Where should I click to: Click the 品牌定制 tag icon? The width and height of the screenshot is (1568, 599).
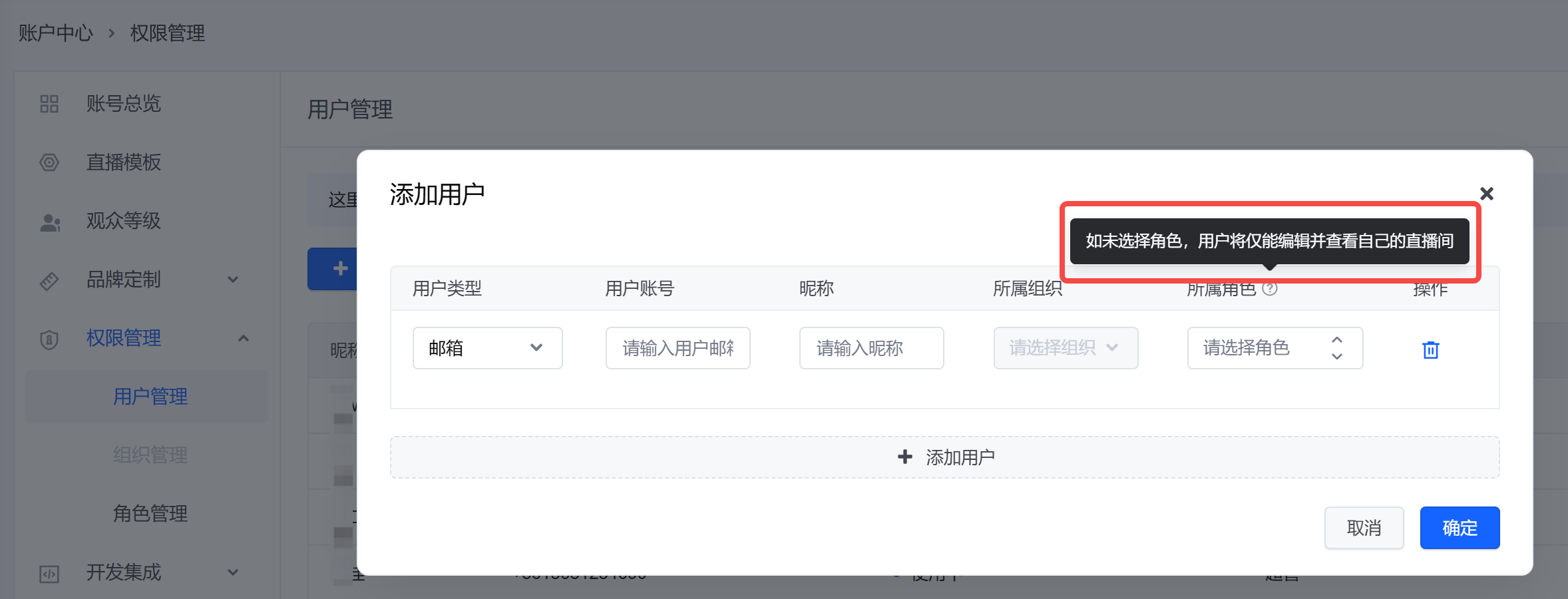[49, 281]
